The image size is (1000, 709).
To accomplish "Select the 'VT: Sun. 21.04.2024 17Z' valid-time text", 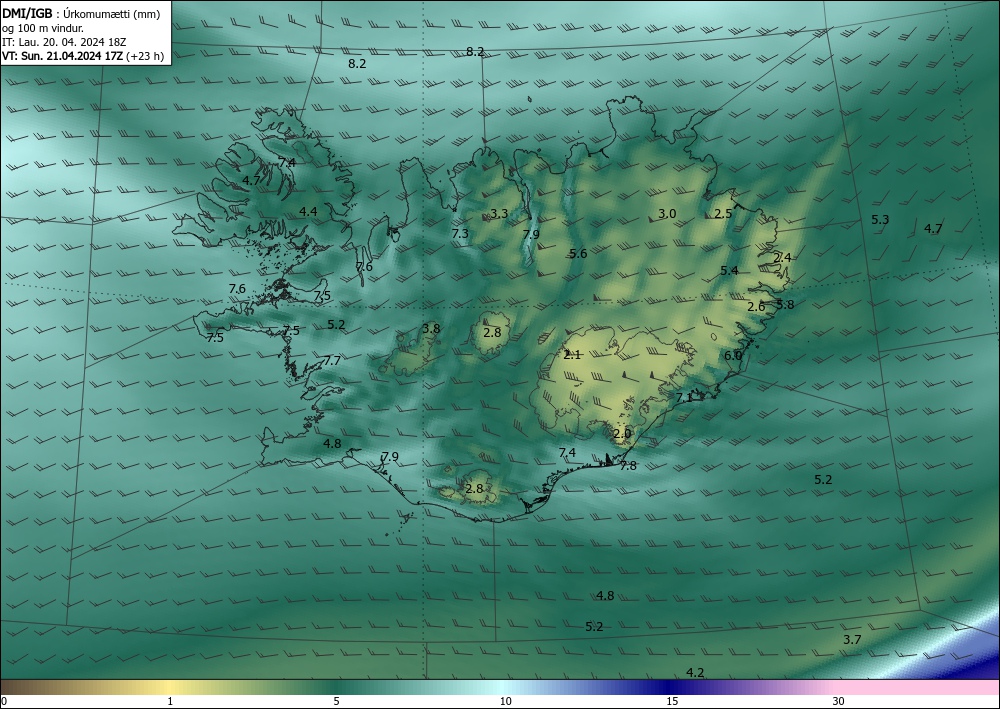I will 62,56.
